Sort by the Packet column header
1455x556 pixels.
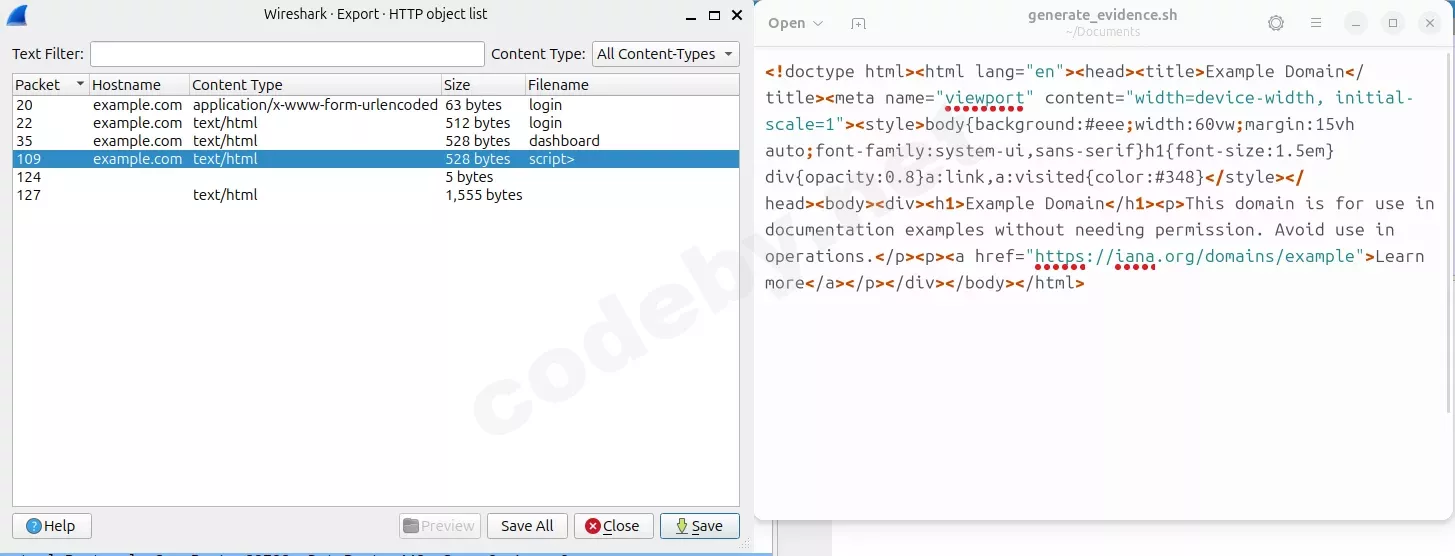[51, 85]
